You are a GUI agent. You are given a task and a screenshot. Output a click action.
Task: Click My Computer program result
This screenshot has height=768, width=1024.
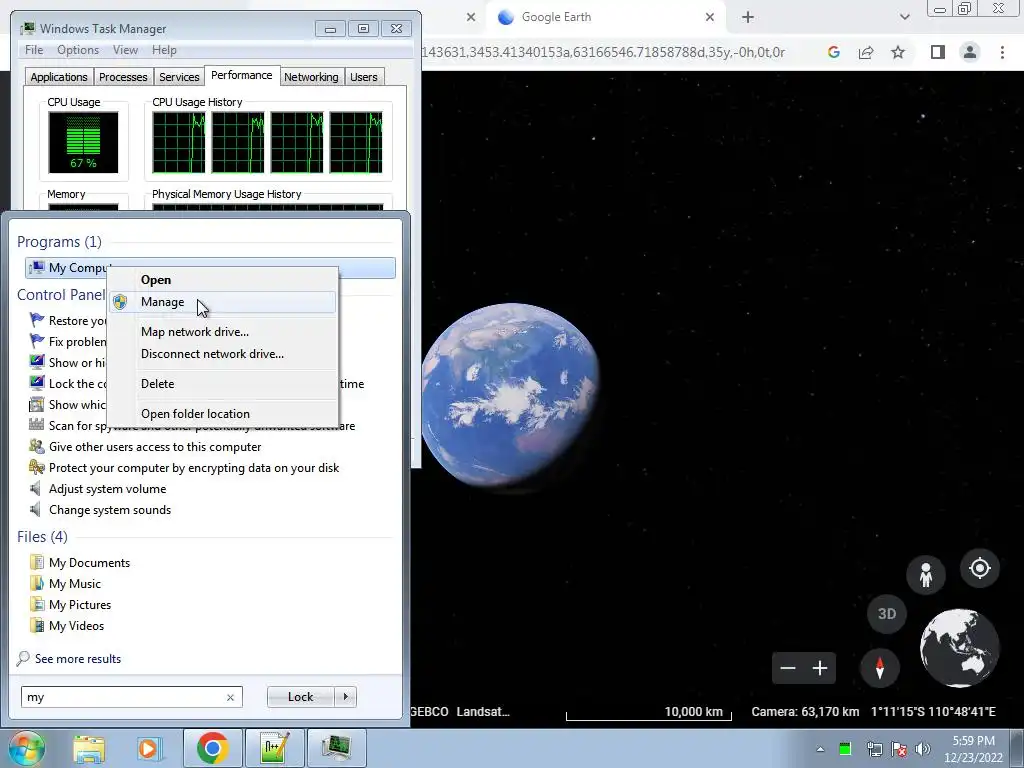tap(210, 268)
